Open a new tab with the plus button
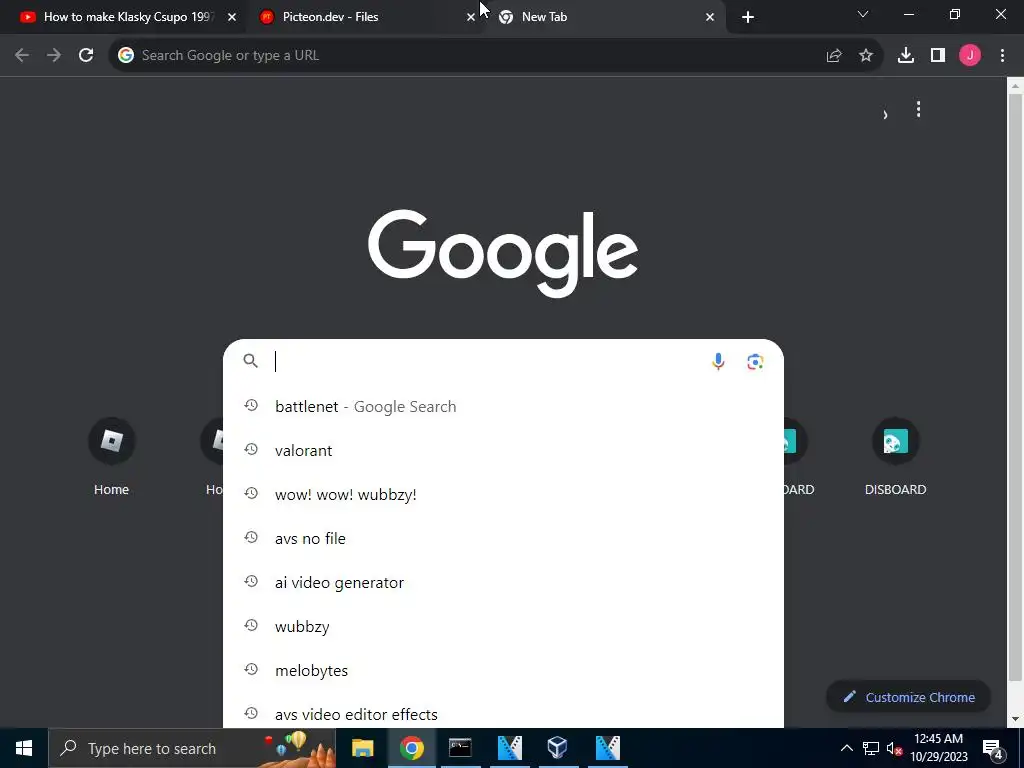The width and height of the screenshot is (1024, 768). (748, 17)
